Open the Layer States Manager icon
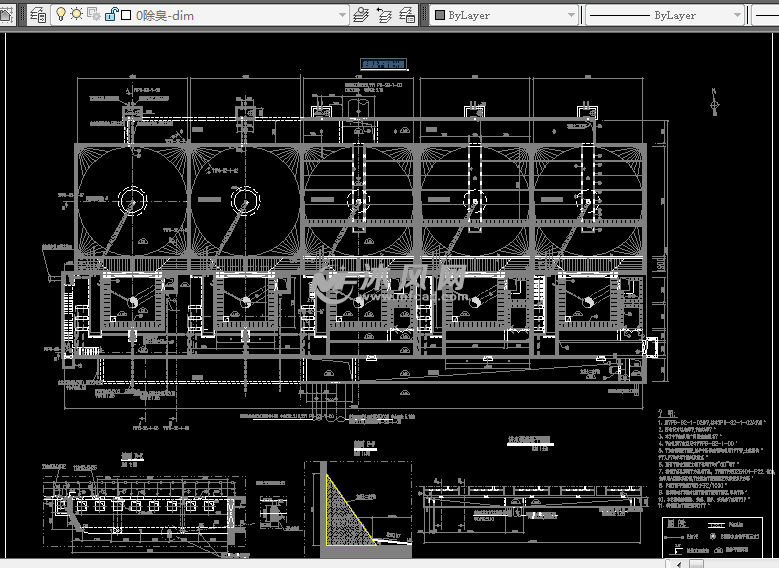The image size is (779, 568). (407, 15)
